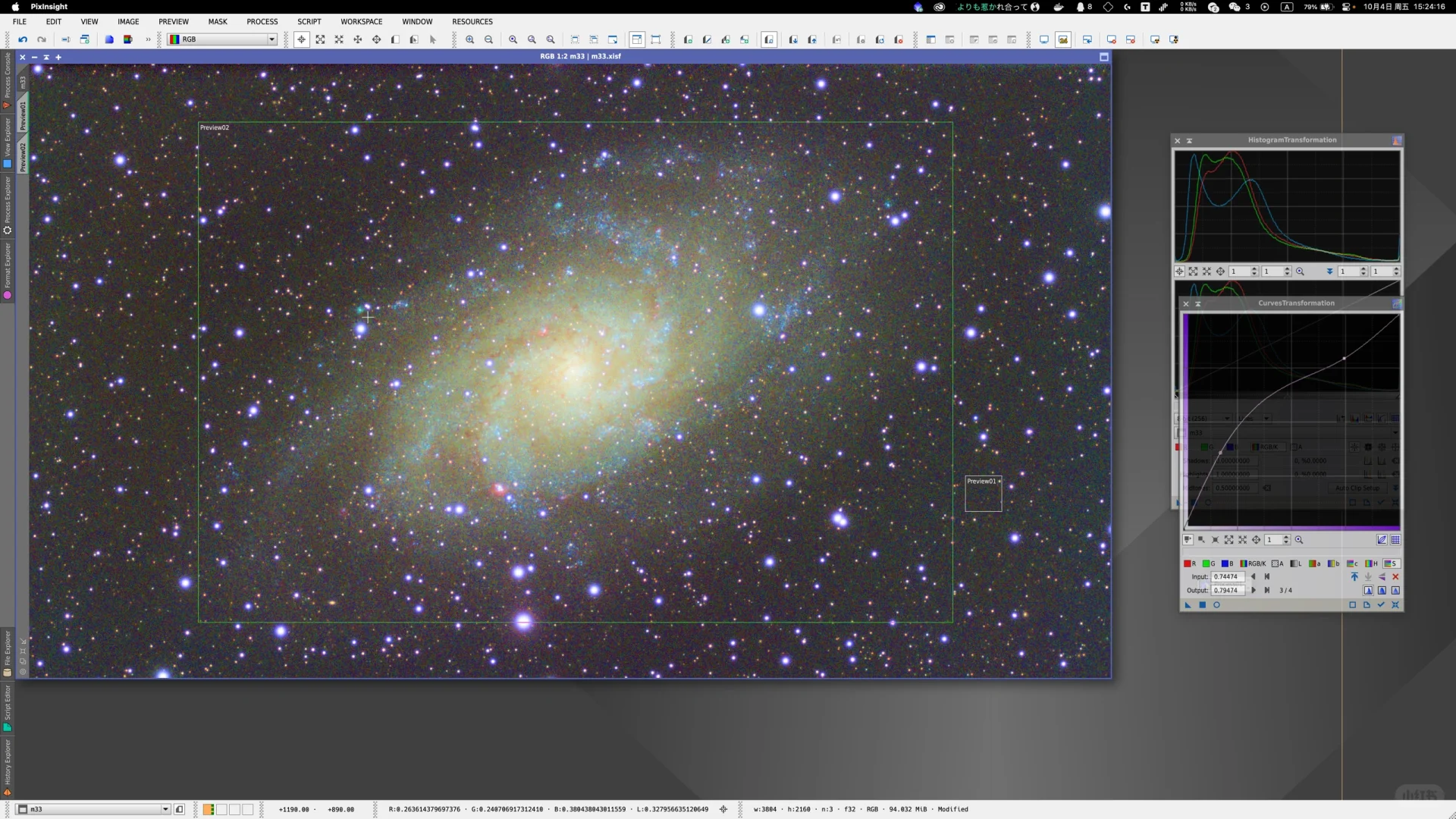Toggle show all curves icon
The height and width of the screenshot is (819, 1456).
1382,540
